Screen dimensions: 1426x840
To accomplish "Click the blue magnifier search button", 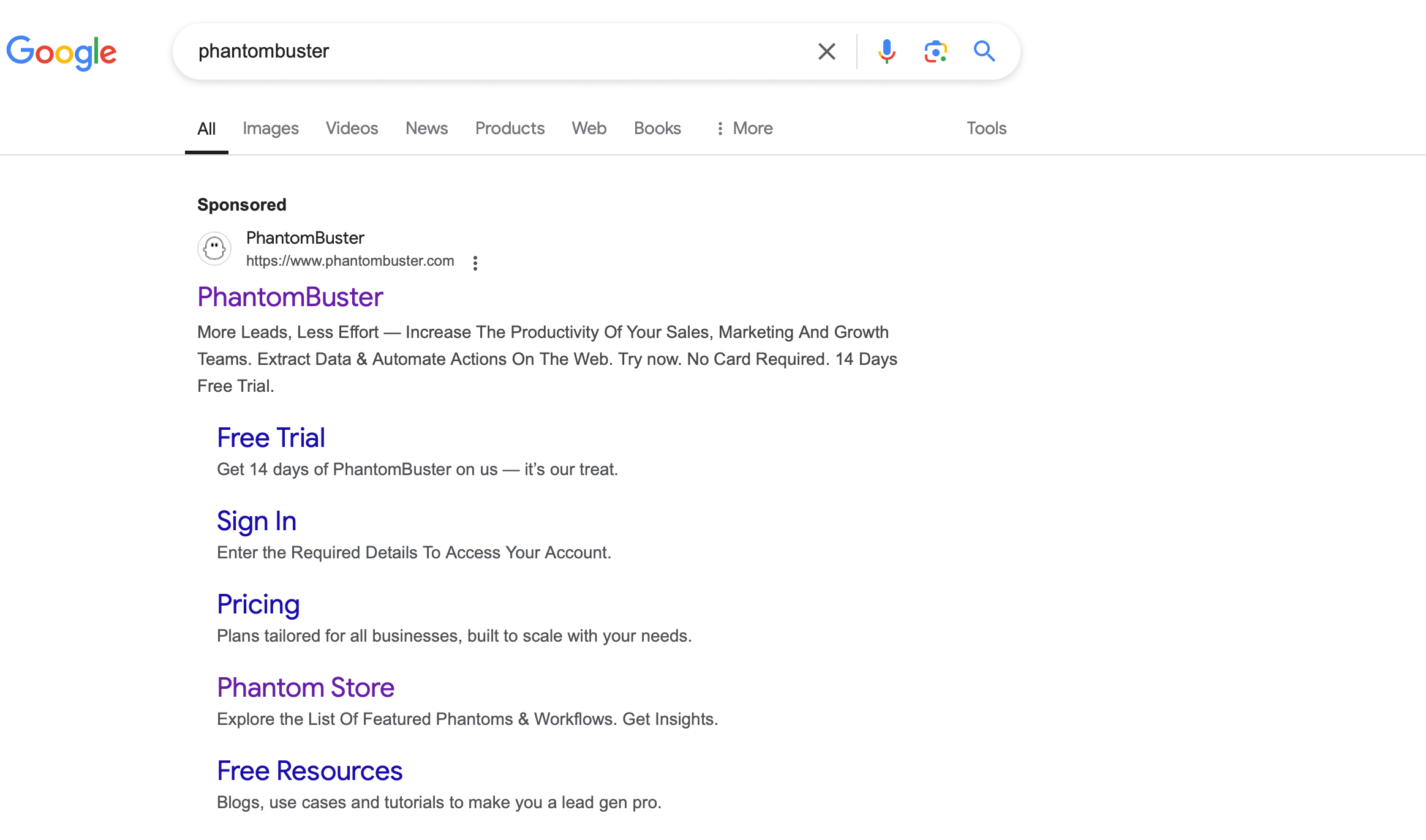I will click(984, 51).
